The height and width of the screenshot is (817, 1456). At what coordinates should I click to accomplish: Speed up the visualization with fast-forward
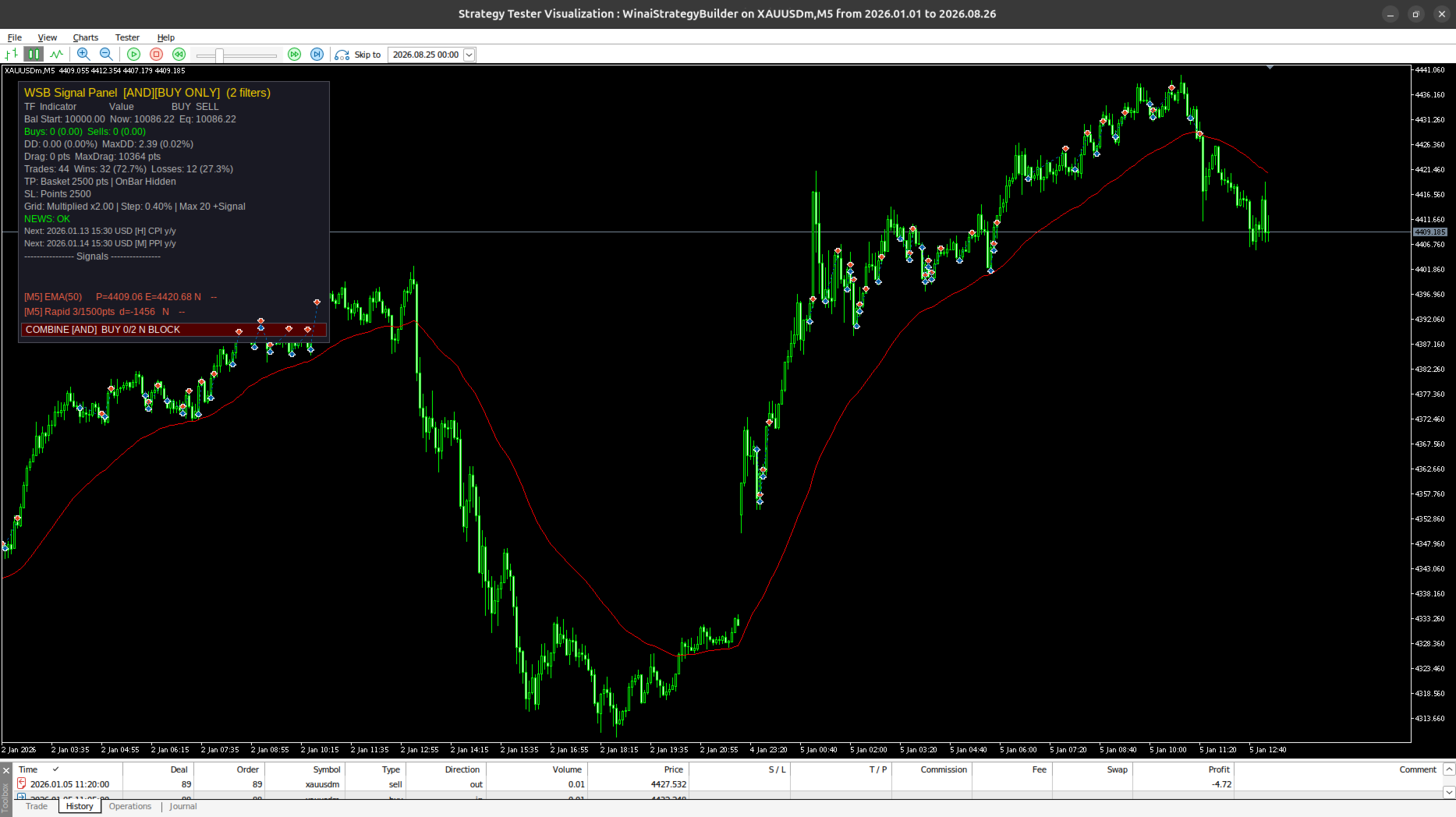(294, 54)
